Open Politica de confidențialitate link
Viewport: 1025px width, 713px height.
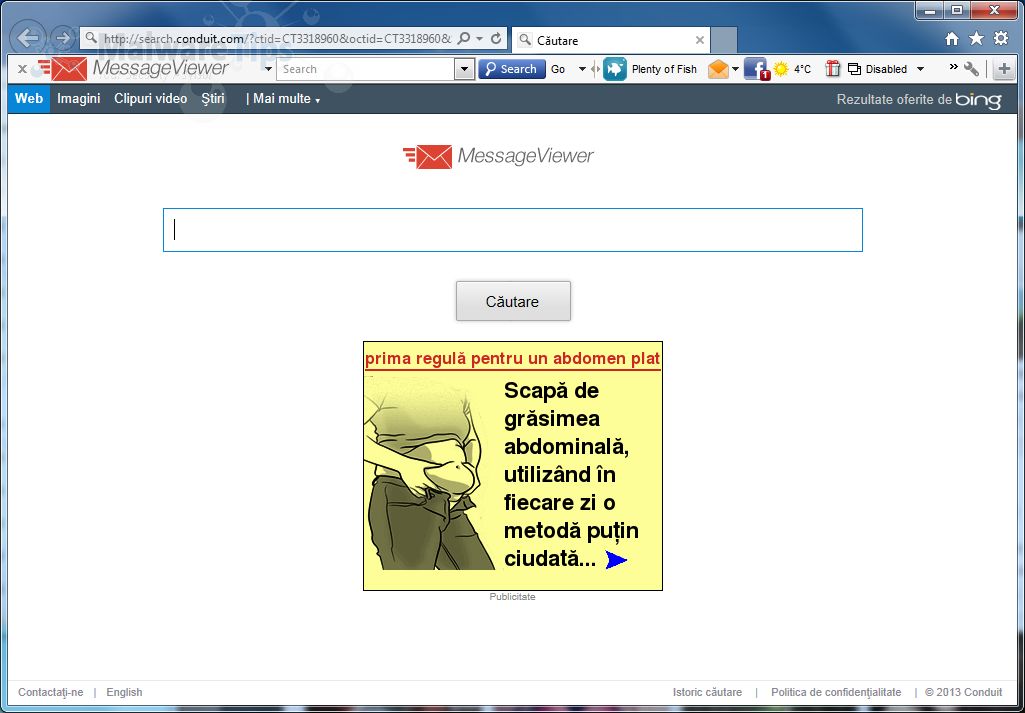pyautogui.click(x=836, y=692)
